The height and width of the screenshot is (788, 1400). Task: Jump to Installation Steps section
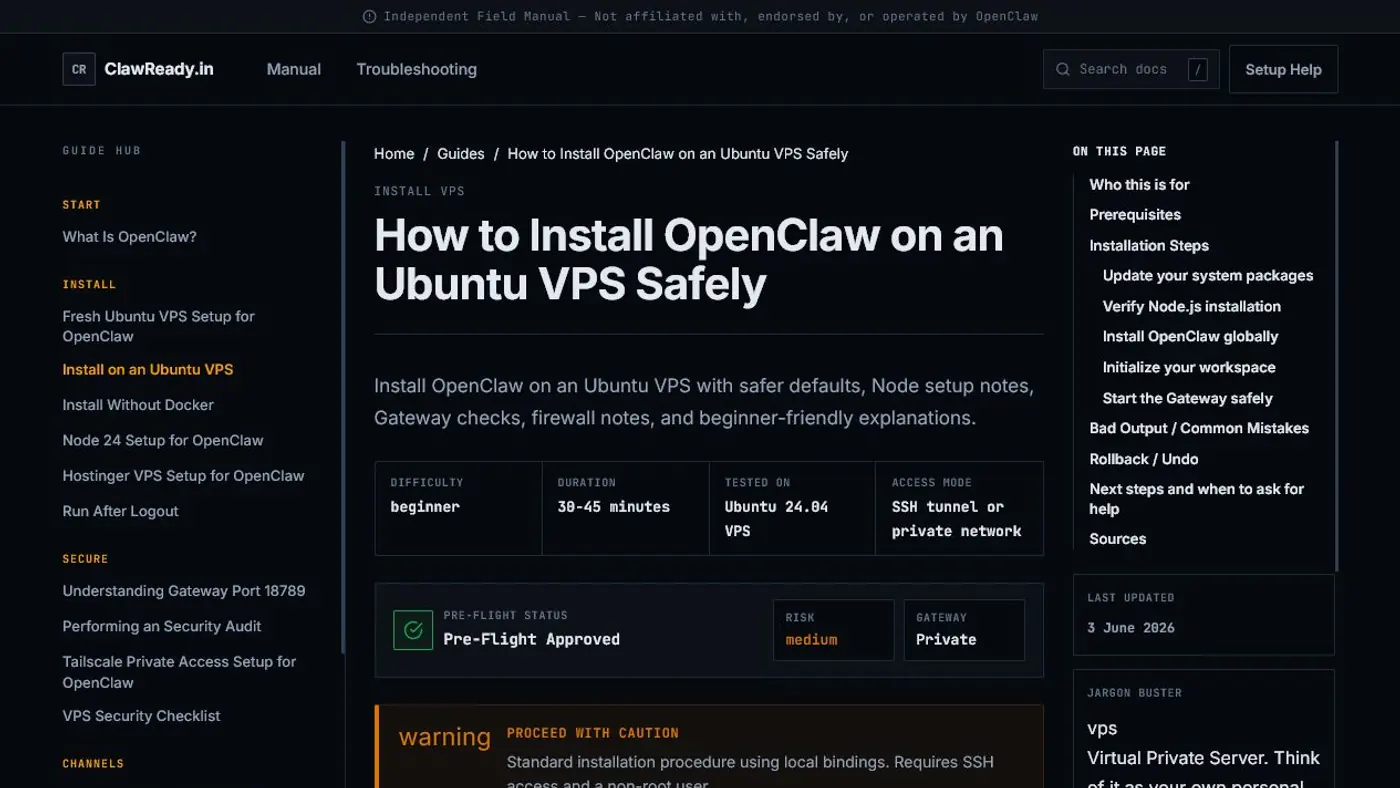pos(1149,245)
